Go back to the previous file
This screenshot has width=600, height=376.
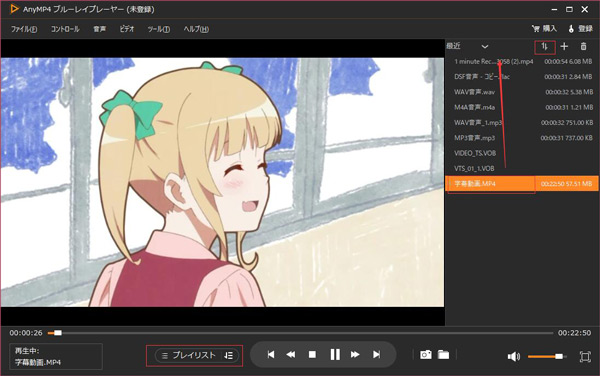[271, 355]
